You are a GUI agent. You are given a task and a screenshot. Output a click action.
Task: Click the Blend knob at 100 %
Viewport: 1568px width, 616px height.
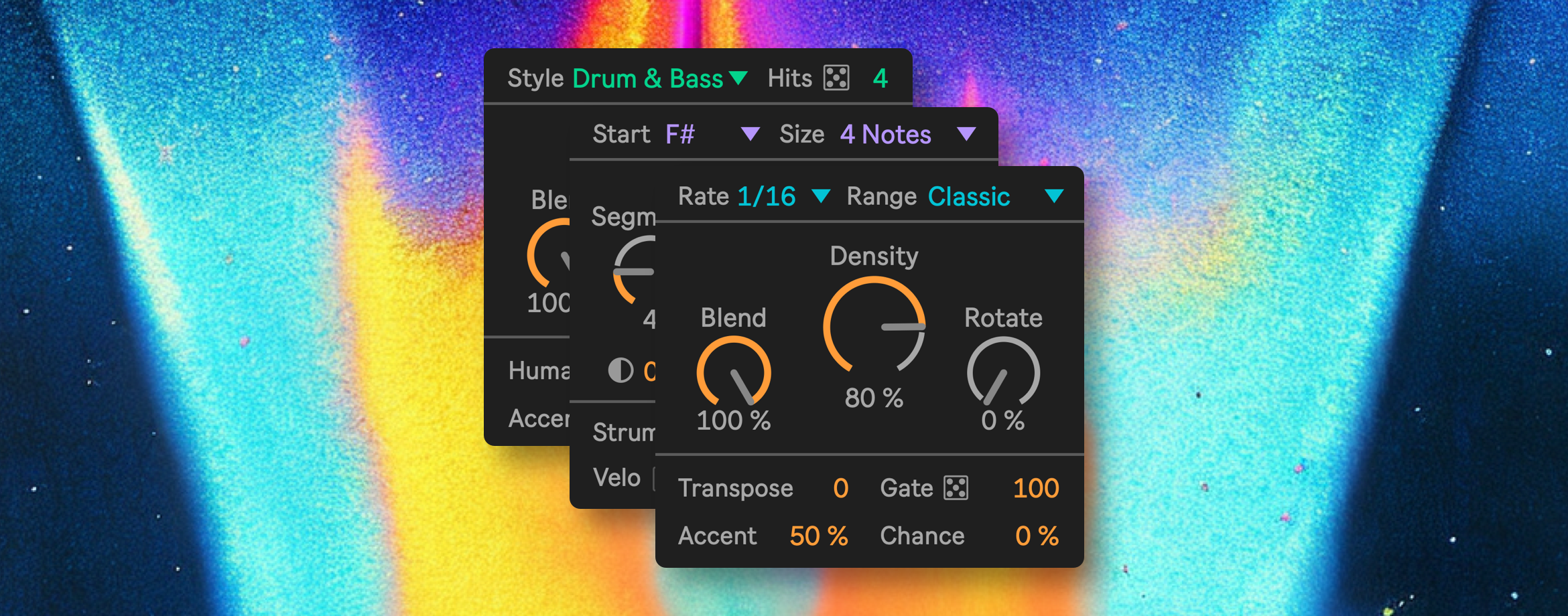pyautogui.click(x=734, y=373)
